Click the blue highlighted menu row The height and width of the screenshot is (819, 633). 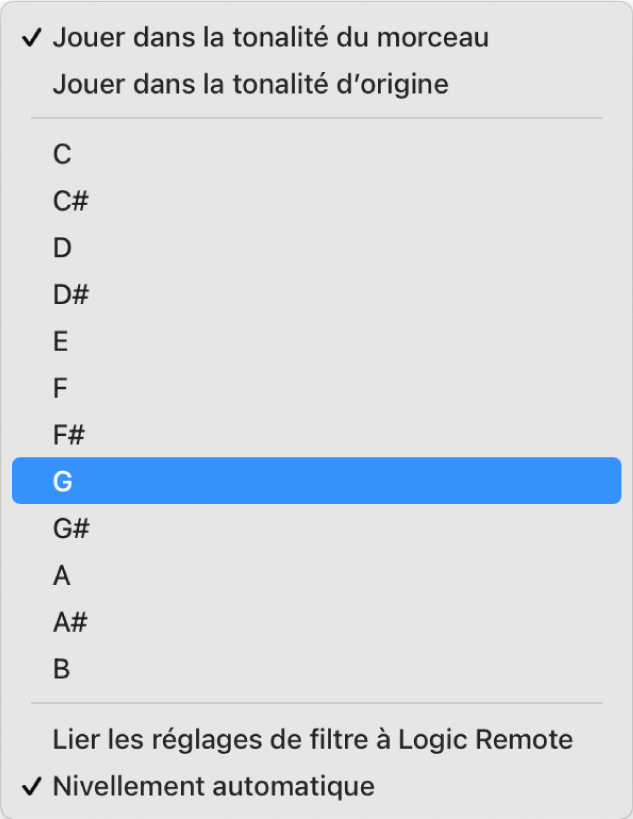click(316, 482)
